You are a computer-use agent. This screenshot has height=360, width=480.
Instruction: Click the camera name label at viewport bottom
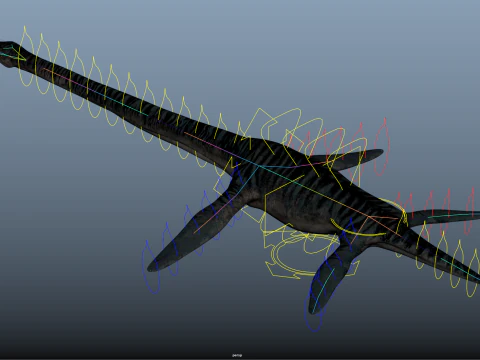237,356
